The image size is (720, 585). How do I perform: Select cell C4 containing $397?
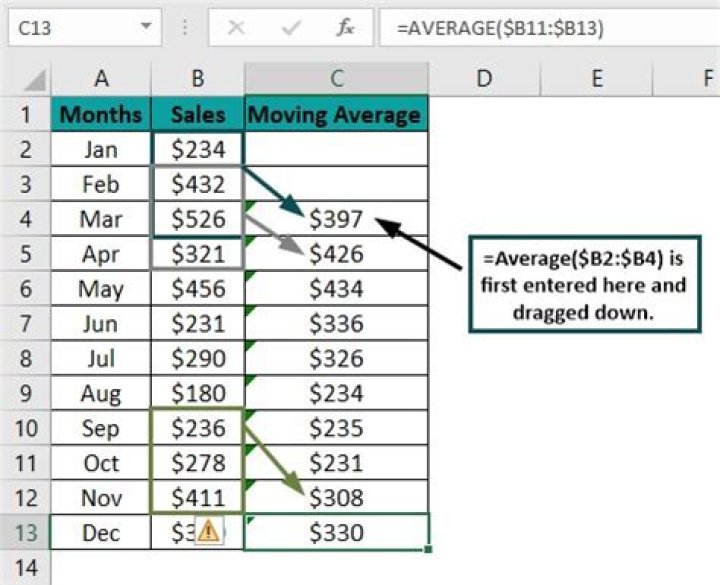[x=336, y=219]
